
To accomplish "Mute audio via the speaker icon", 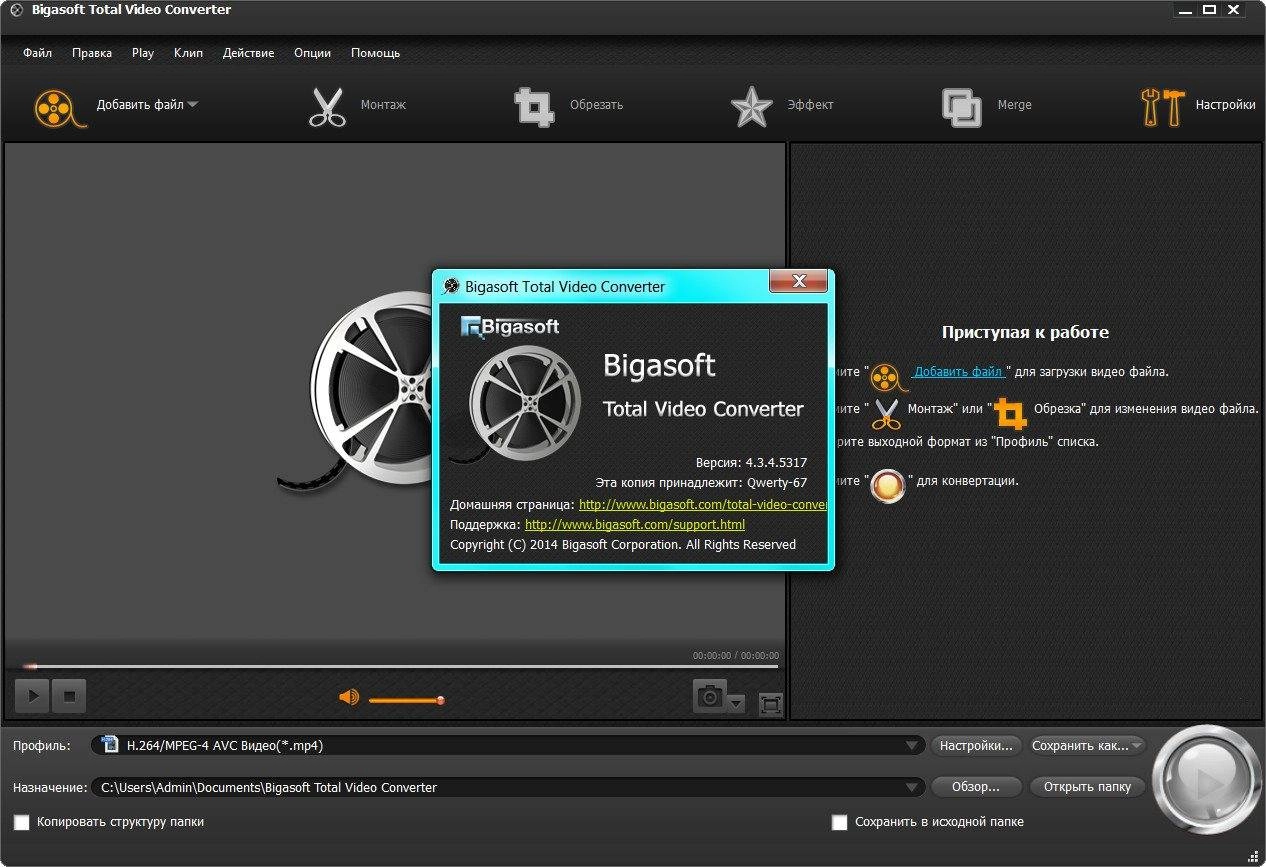I will click(349, 697).
